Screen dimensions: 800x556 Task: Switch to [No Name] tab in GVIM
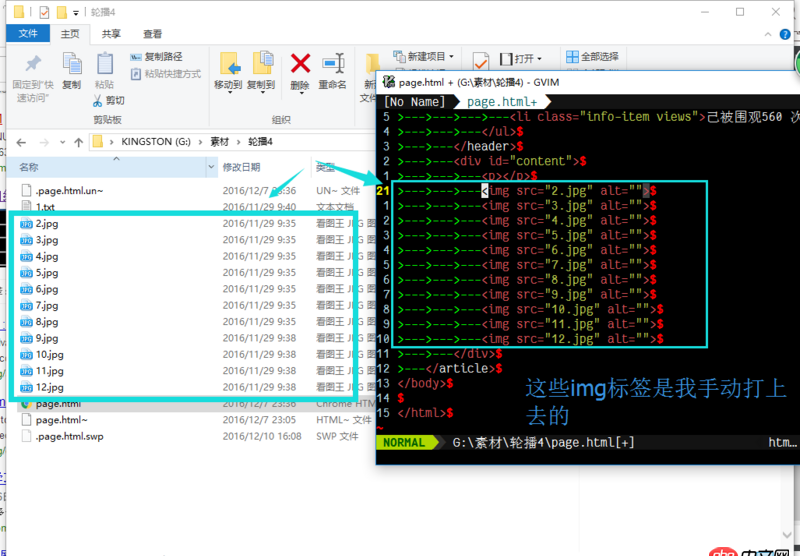tap(414, 102)
